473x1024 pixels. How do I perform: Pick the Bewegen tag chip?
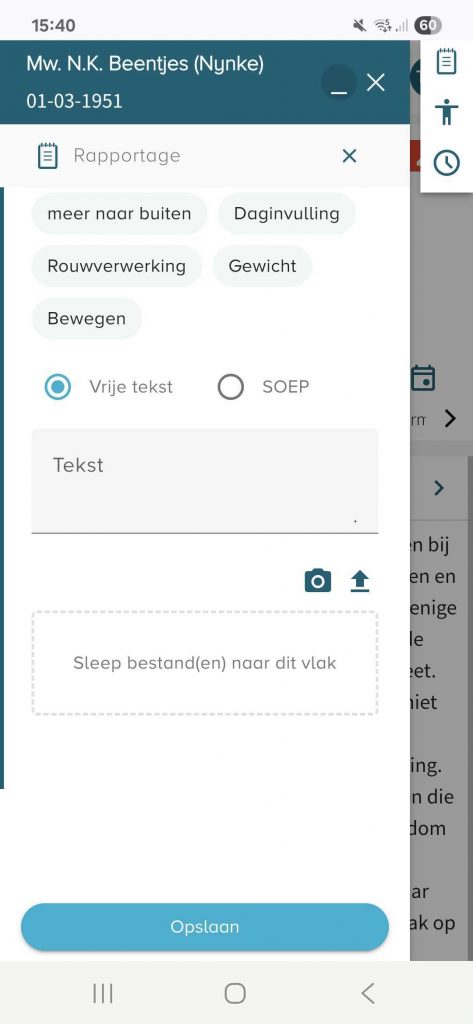pyautogui.click(x=87, y=319)
